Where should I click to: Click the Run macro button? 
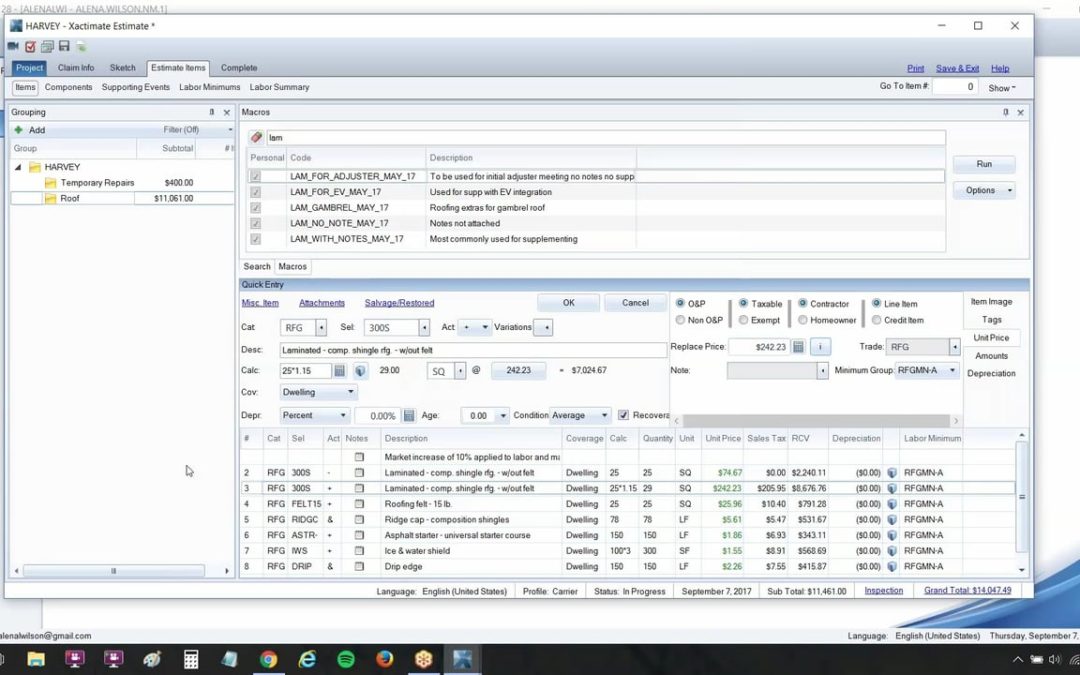984,164
